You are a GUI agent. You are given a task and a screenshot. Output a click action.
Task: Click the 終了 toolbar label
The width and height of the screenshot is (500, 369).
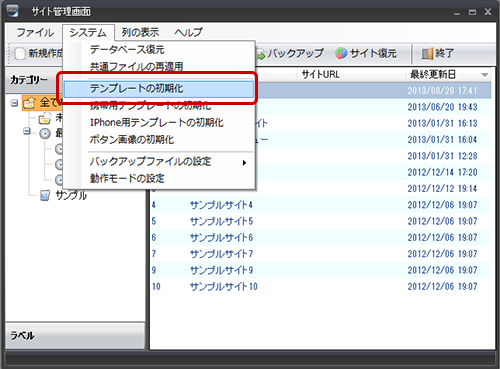coord(444,53)
